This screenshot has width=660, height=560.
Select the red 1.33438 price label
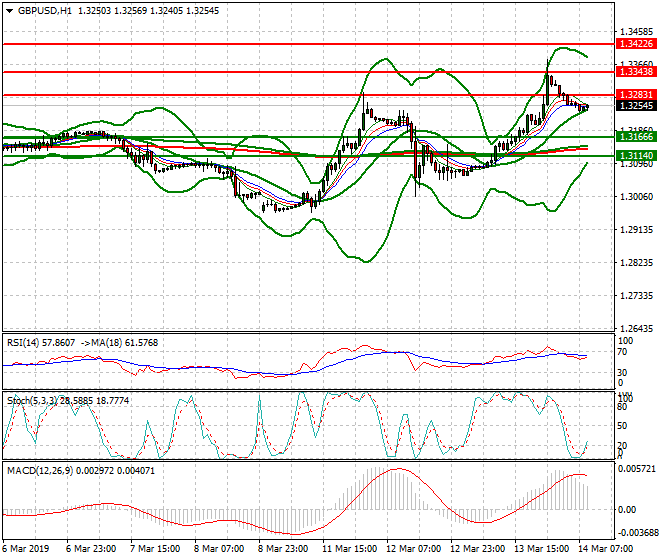tap(636, 72)
